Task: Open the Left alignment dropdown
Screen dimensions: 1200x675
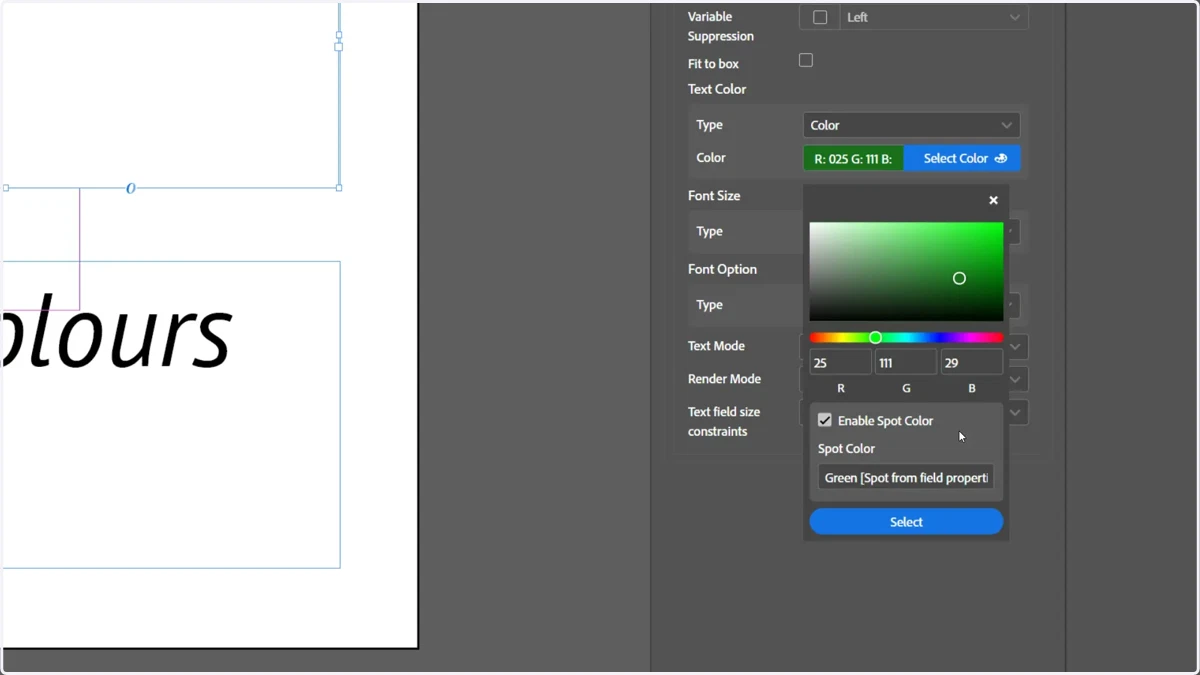Action: coord(934,17)
